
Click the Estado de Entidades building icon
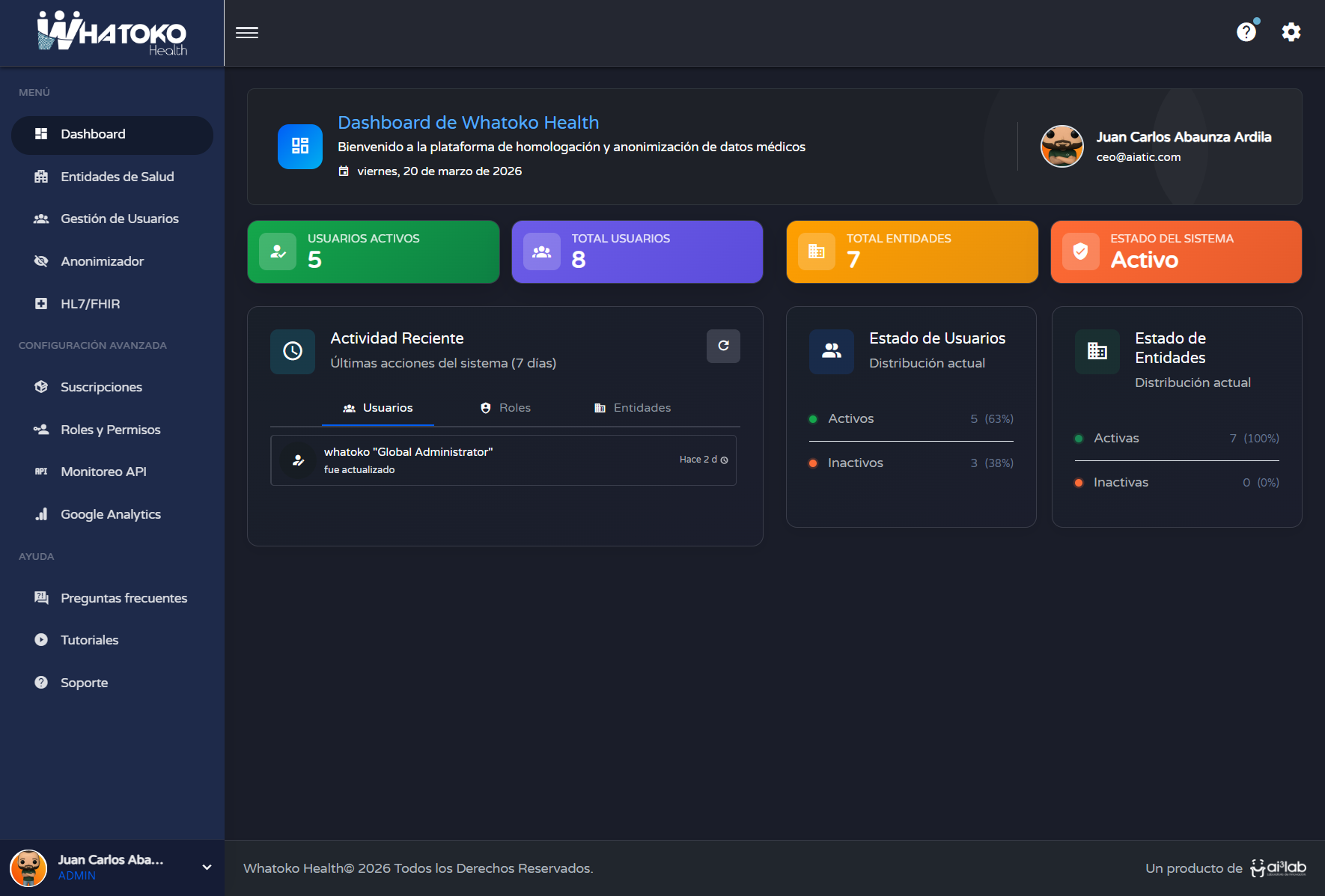1097,351
